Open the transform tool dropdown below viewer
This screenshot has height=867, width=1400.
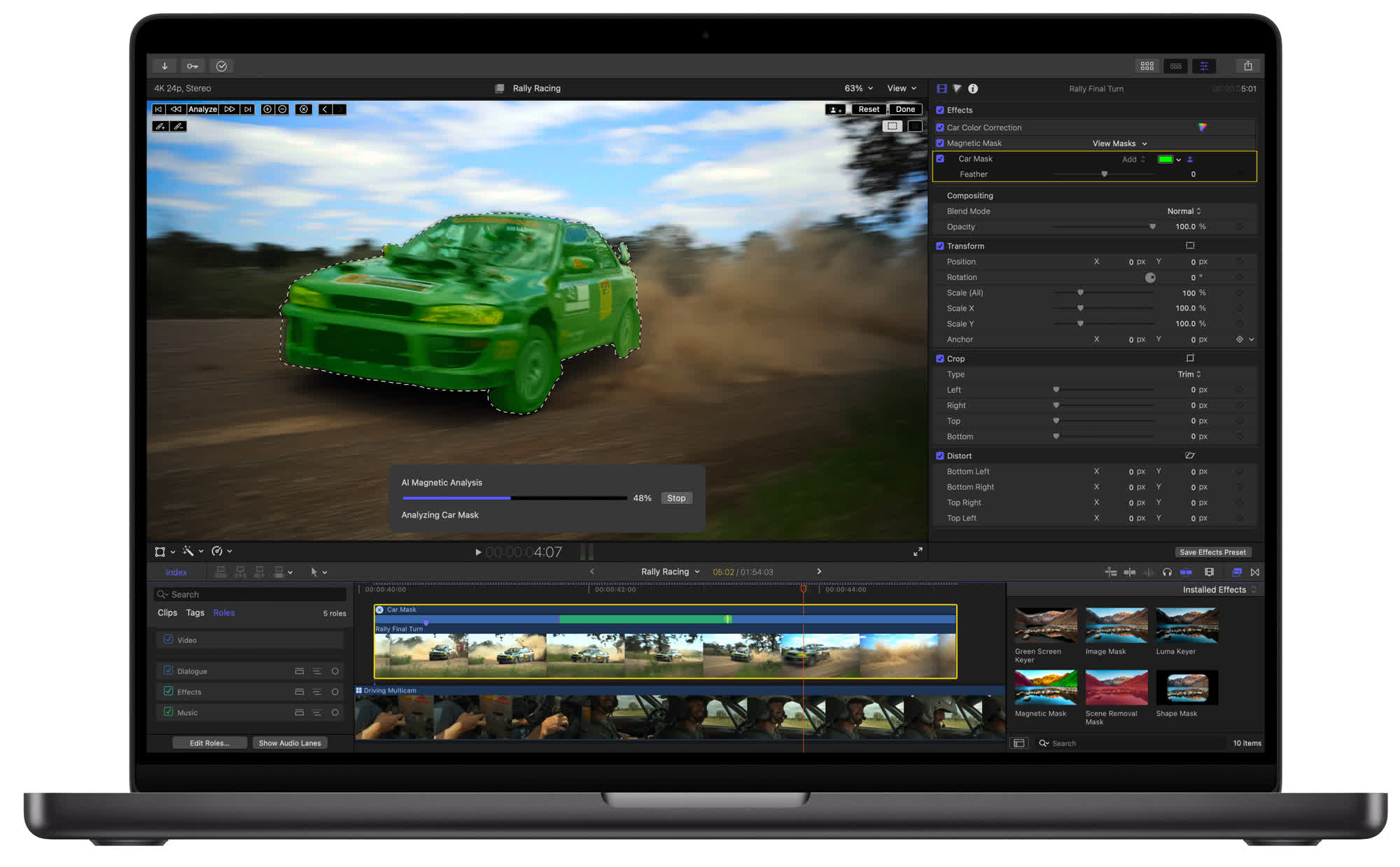point(164,552)
